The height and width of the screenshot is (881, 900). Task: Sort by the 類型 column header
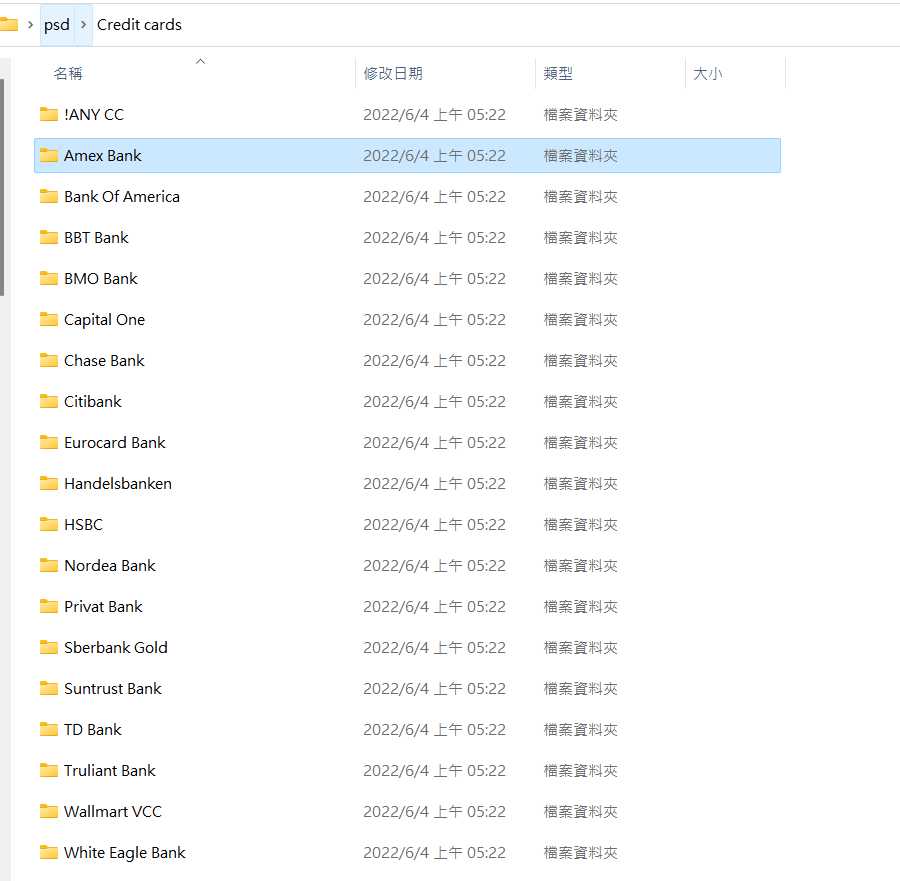click(558, 73)
